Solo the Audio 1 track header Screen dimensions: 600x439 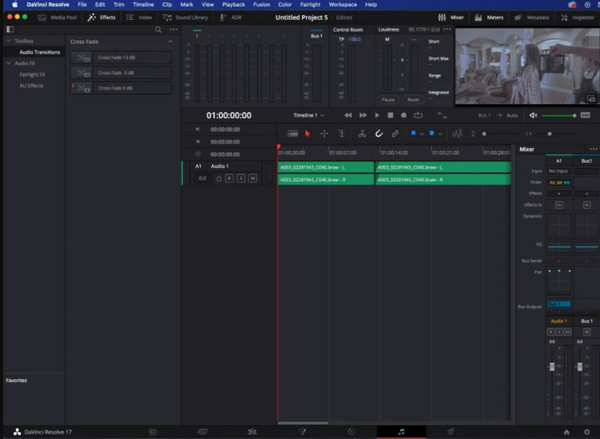coord(241,178)
